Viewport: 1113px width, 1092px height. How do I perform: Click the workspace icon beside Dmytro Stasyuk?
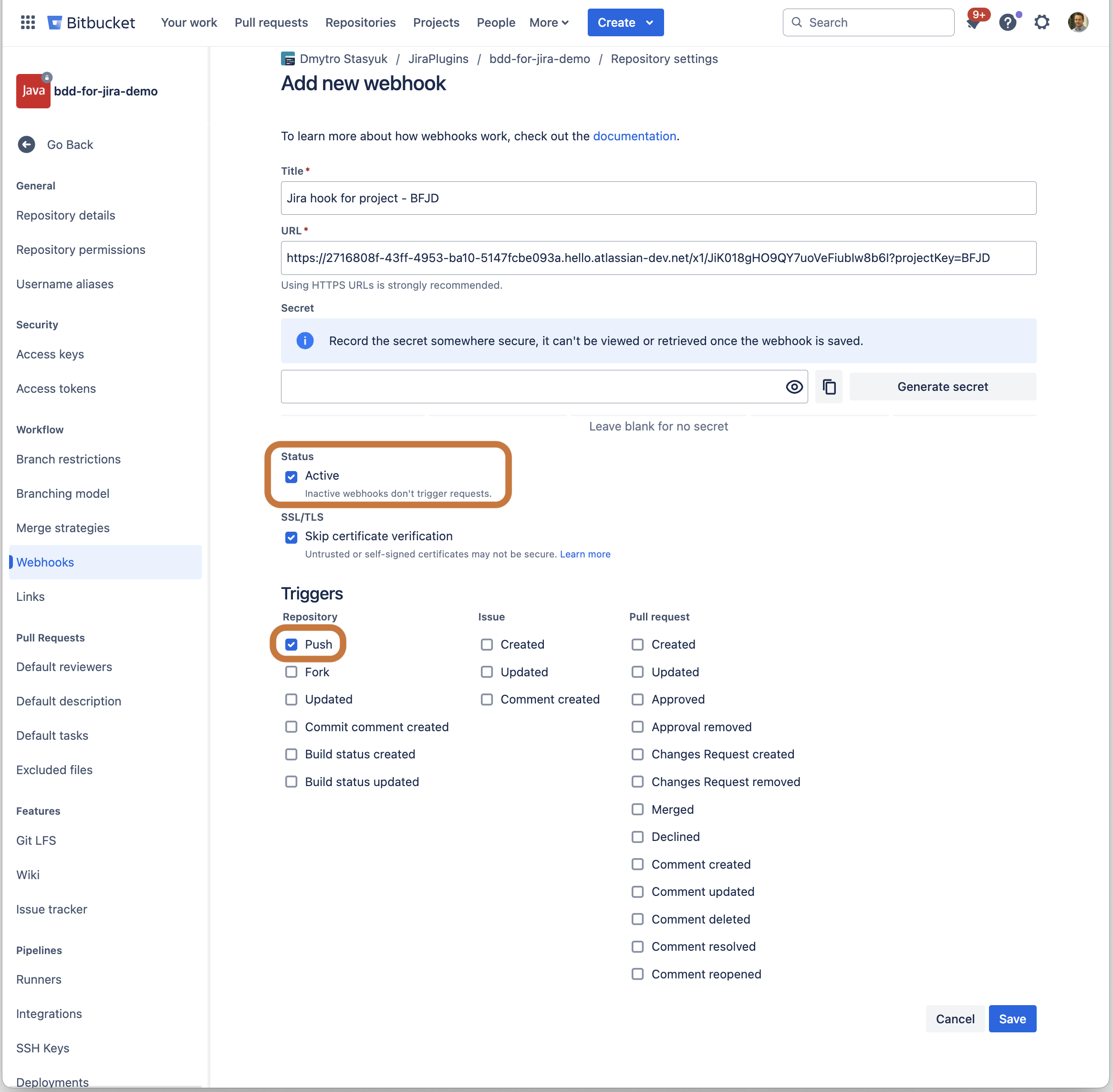[x=288, y=59]
